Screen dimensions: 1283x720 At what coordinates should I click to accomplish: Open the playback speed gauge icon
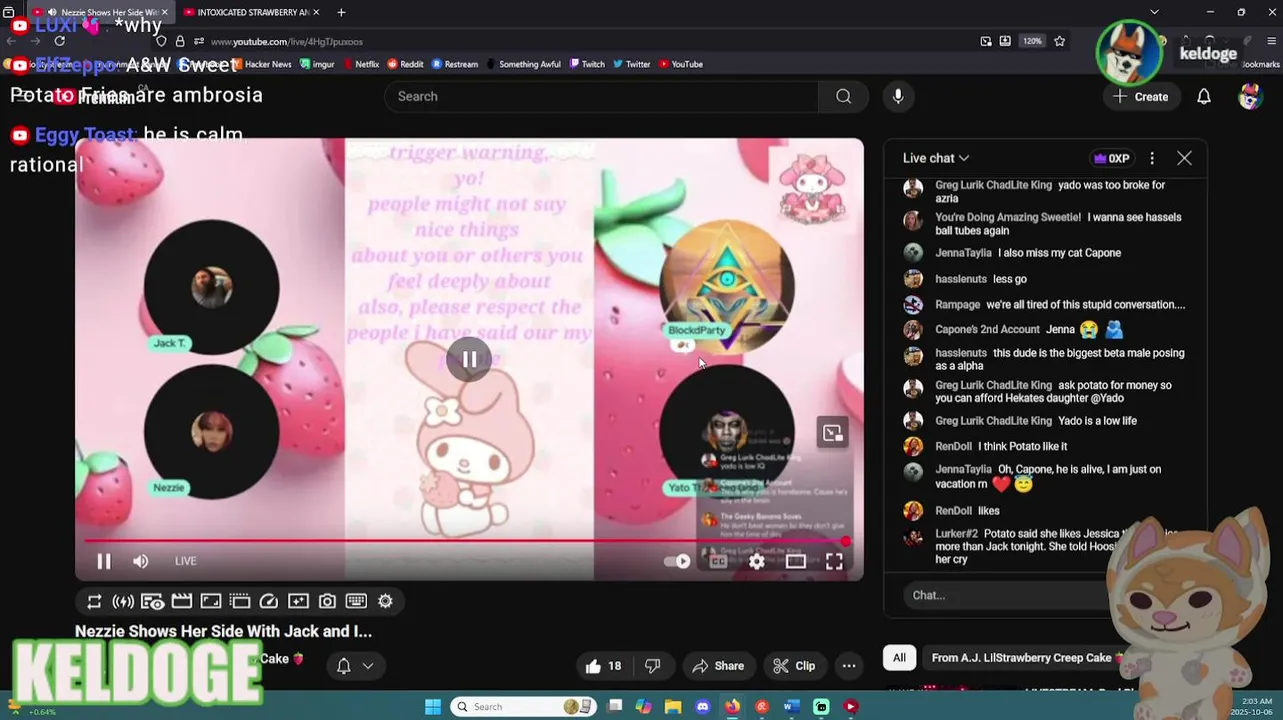(x=269, y=601)
